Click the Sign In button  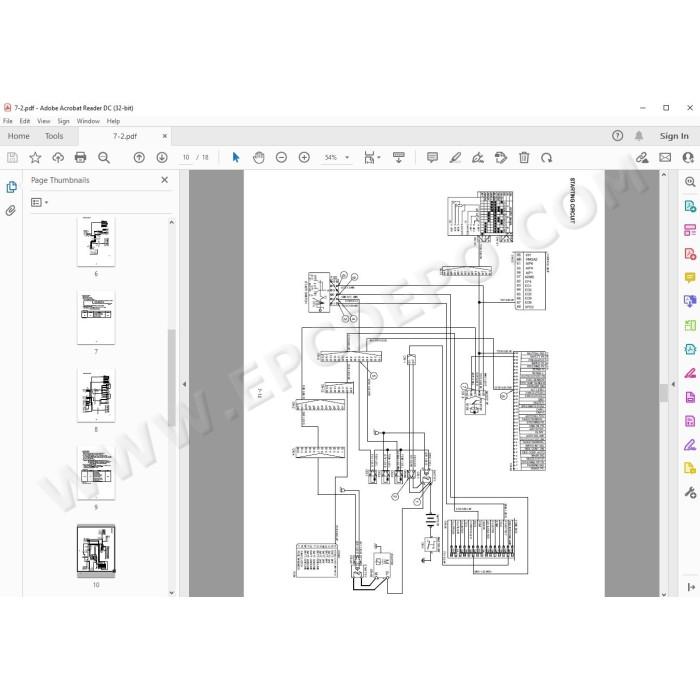pos(674,136)
